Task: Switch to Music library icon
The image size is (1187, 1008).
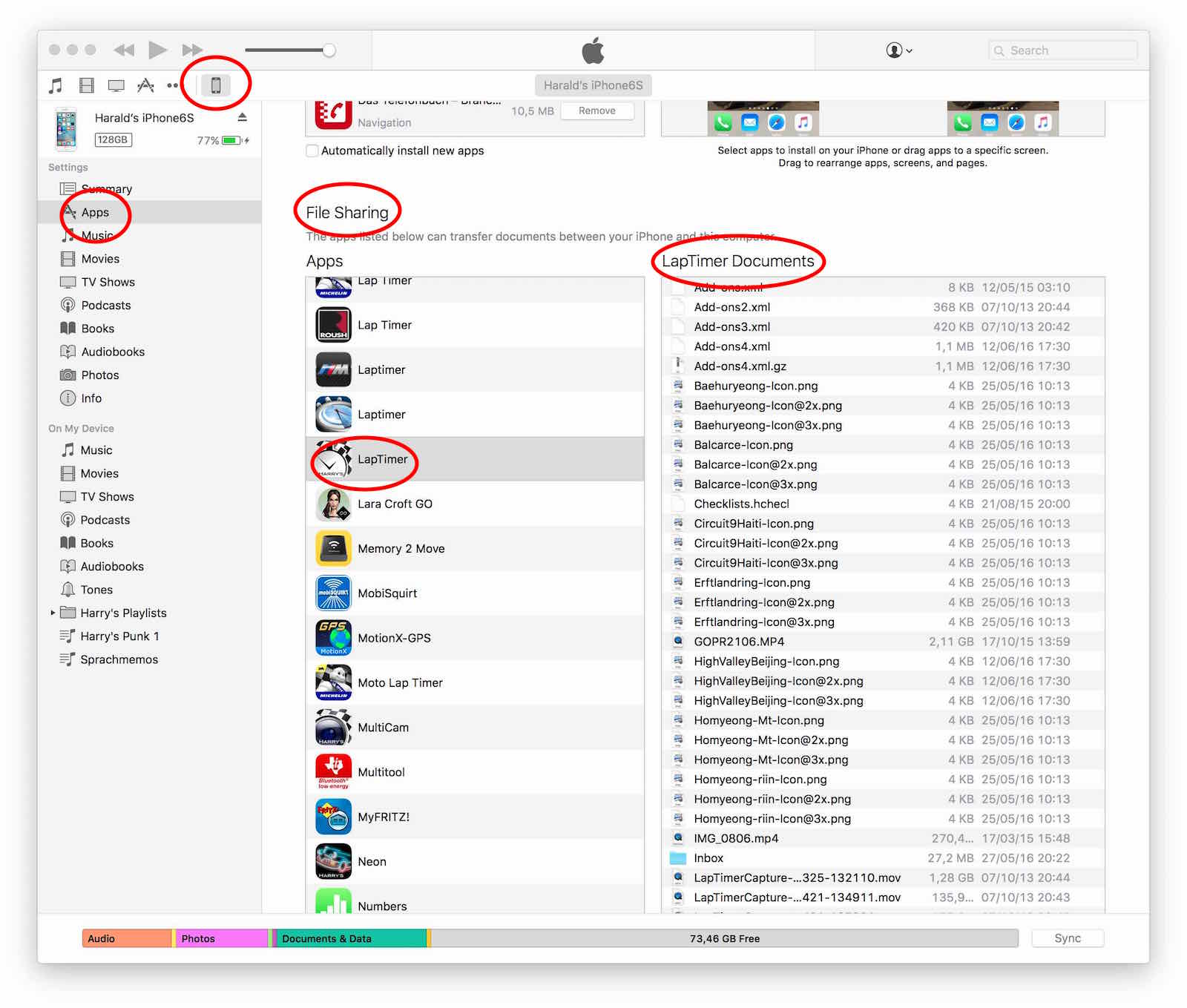Action: click(56, 85)
